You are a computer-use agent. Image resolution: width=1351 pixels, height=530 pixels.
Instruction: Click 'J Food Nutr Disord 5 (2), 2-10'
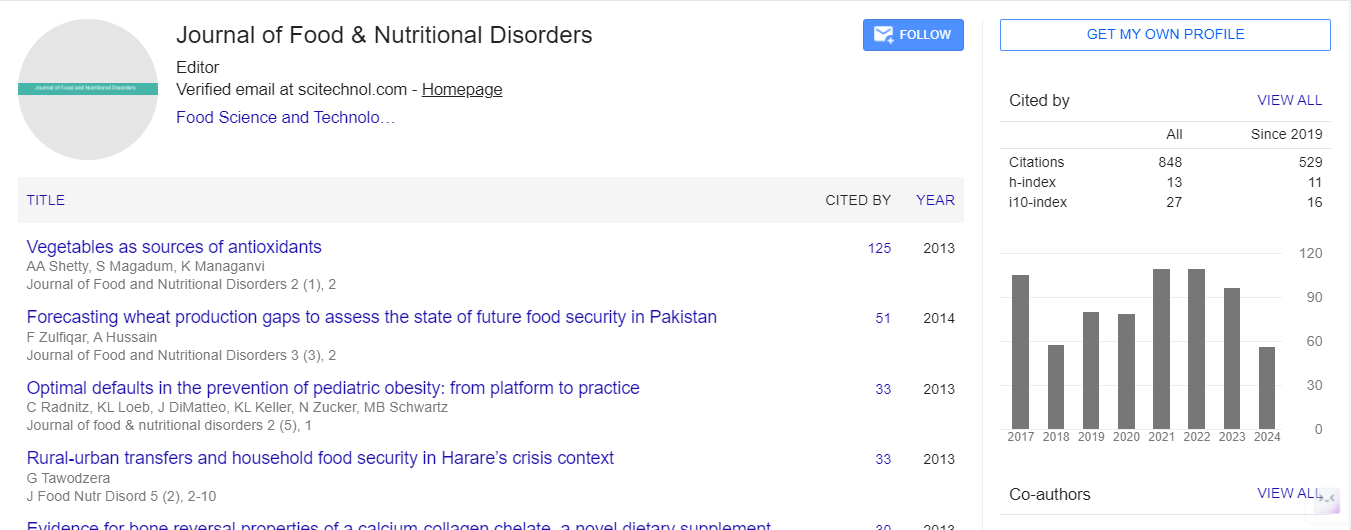(x=121, y=496)
